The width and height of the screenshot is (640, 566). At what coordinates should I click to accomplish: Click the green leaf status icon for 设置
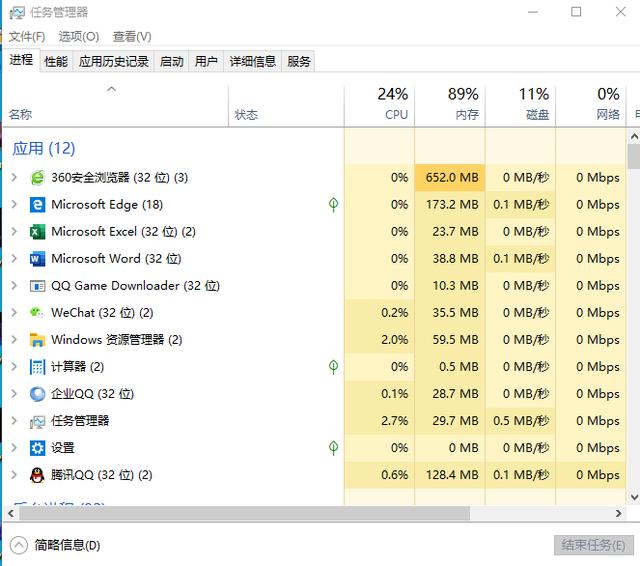click(333, 448)
